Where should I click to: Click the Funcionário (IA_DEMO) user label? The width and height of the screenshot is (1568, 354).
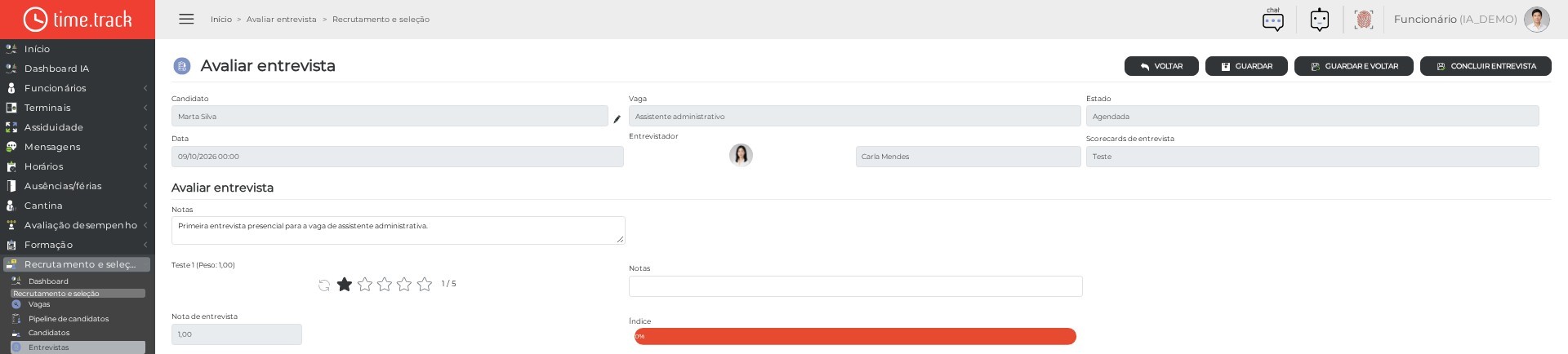click(x=1455, y=19)
